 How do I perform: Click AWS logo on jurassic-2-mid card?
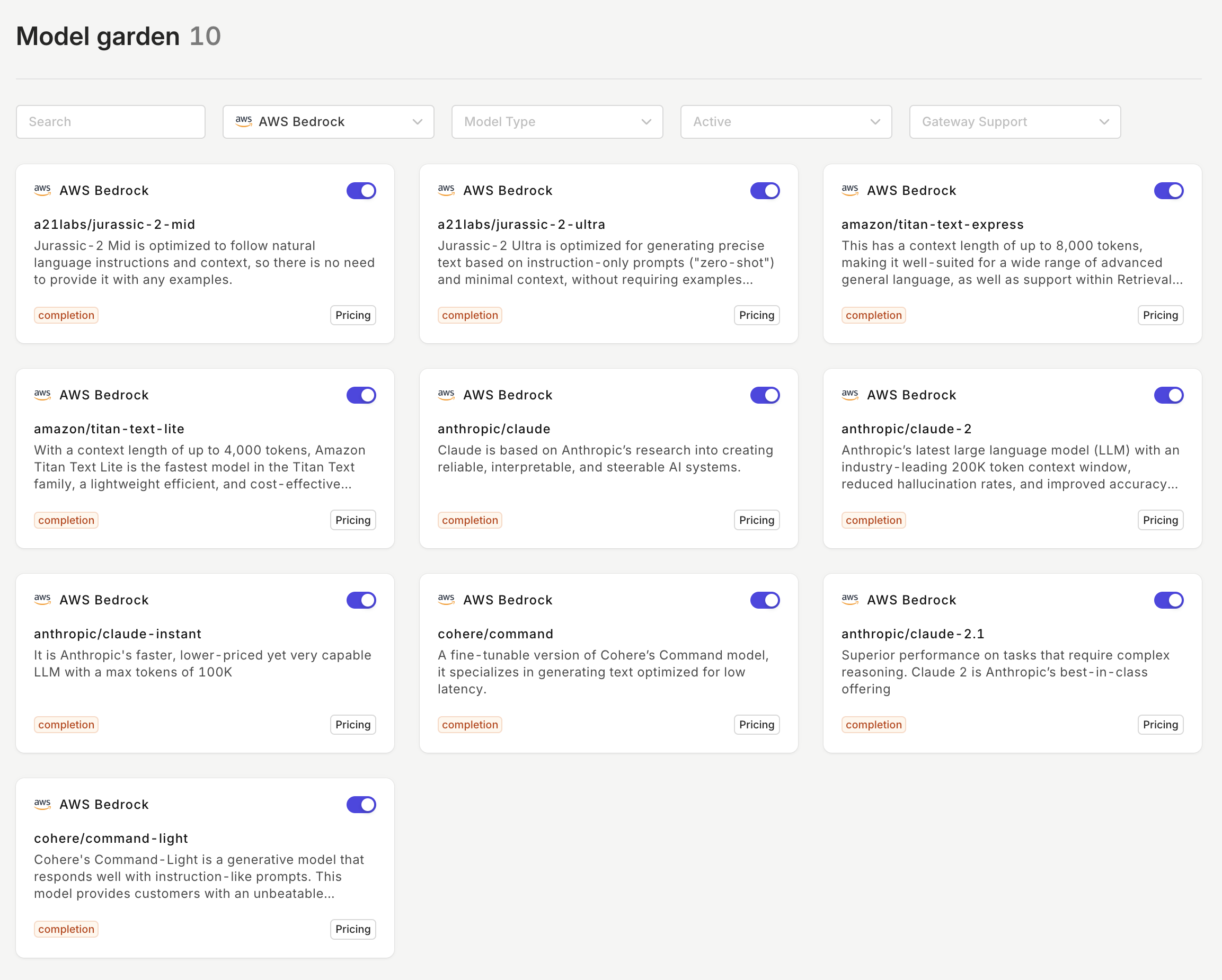click(42, 190)
